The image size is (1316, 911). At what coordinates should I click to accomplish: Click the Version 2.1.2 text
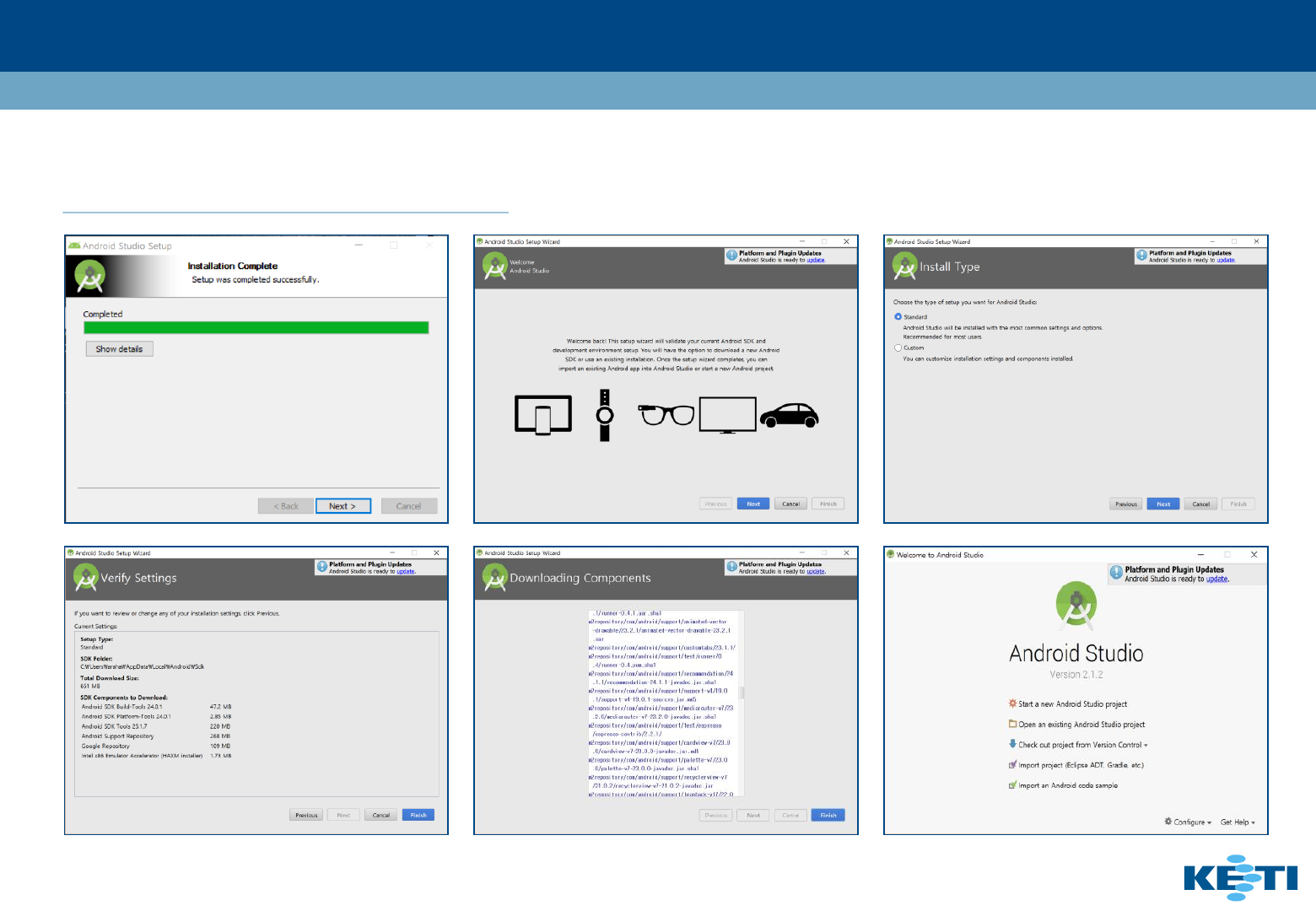click(1076, 675)
